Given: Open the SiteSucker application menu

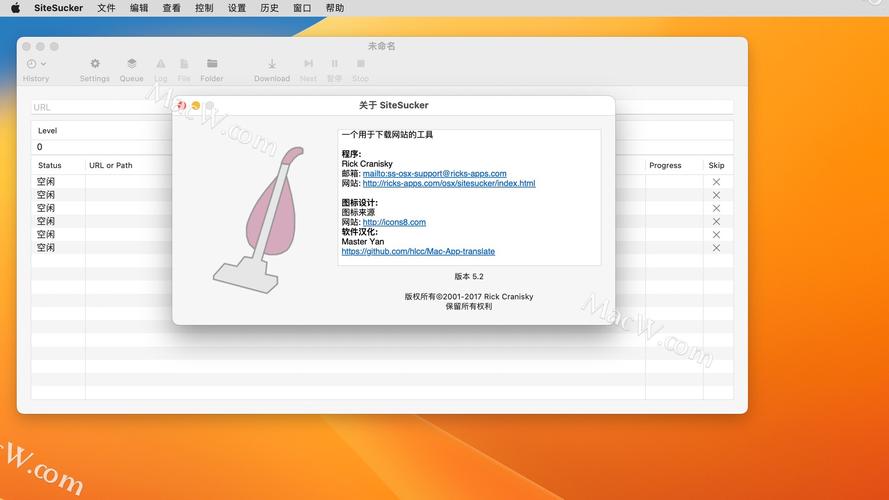Looking at the screenshot, I should click(x=58, y=8).
